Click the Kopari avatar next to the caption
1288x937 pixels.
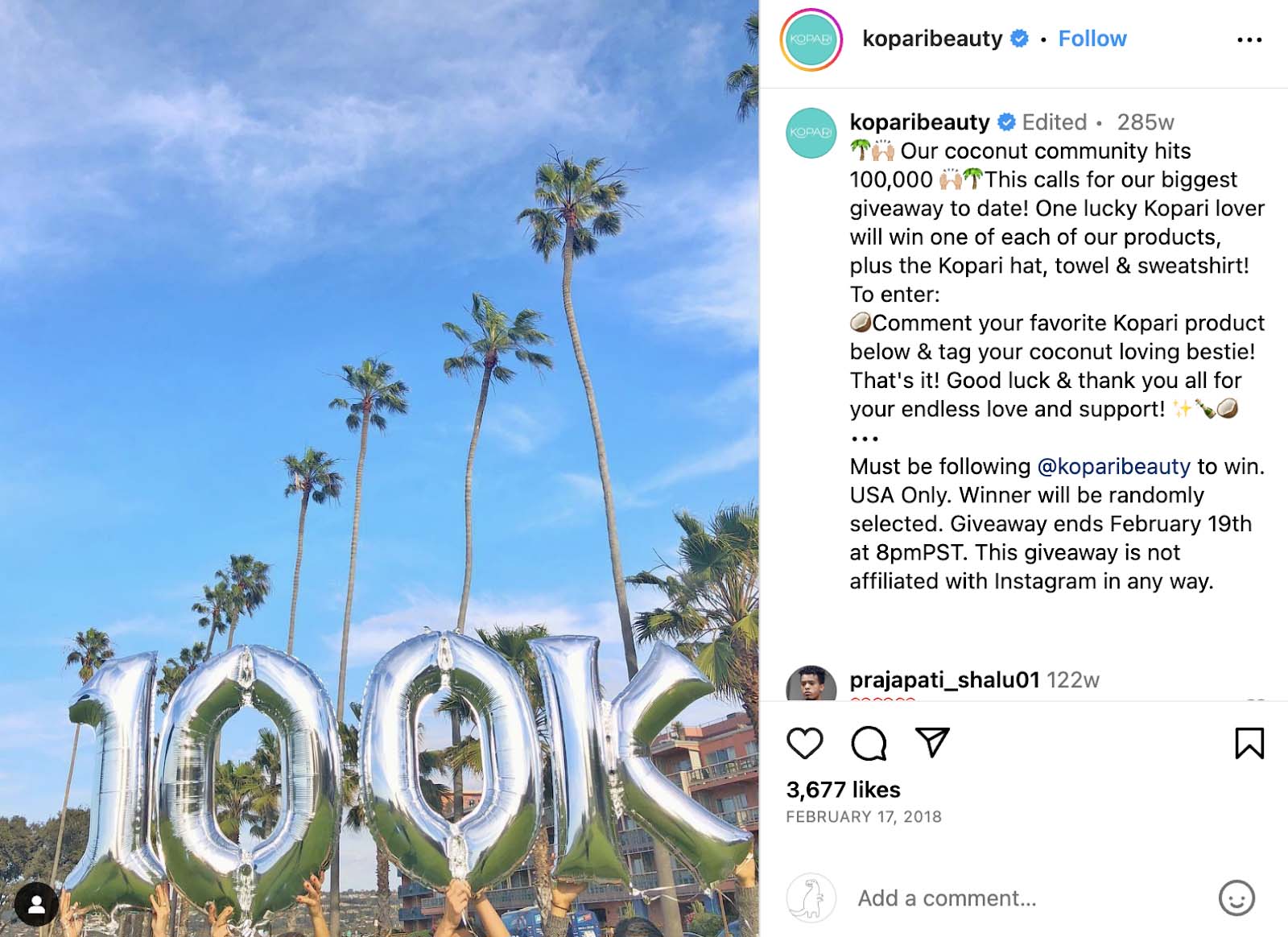(811, 134)
